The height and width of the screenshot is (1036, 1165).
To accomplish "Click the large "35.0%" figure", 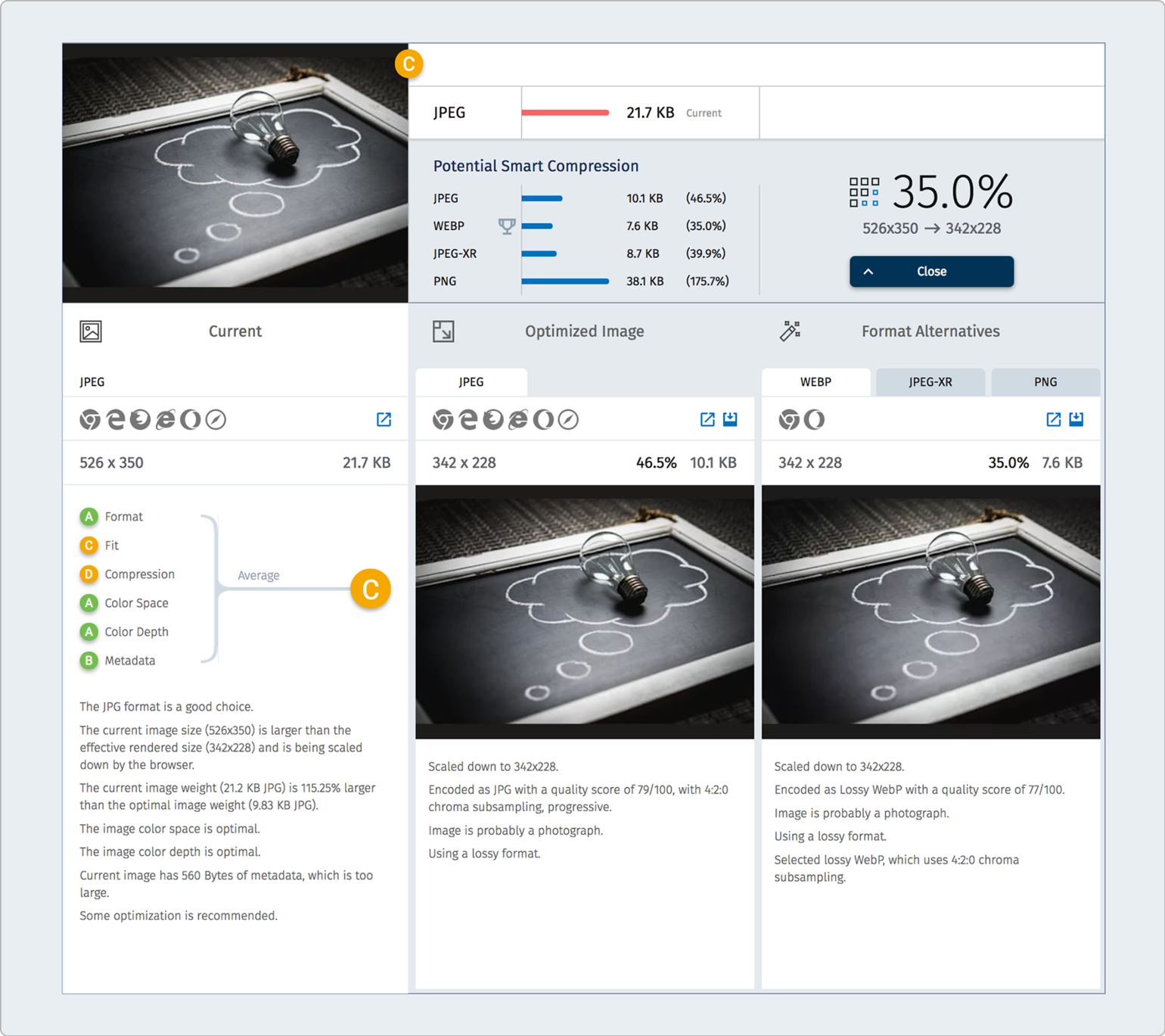I will click(952, 192).
